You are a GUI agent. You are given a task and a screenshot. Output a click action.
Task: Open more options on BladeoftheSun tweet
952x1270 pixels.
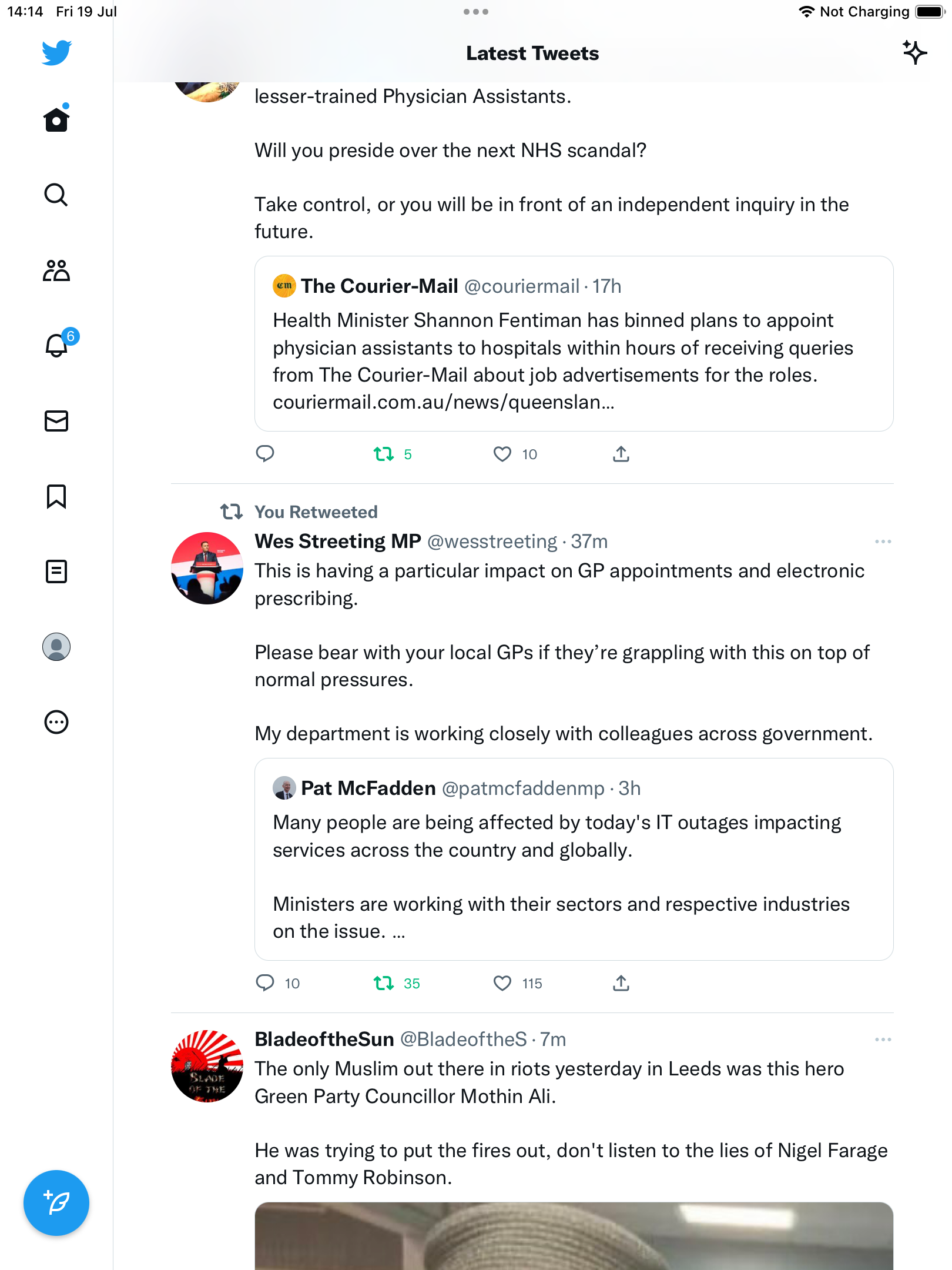click(883, 1040)
